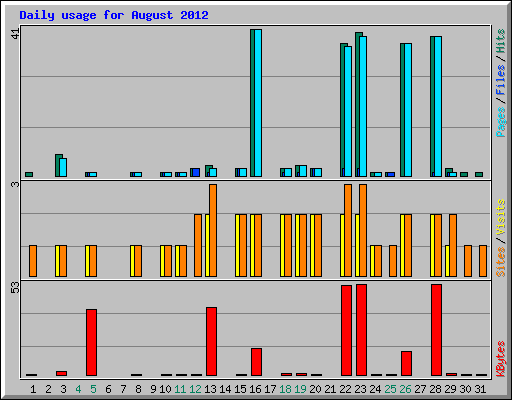Click the orange visits bar for day 31
The height and width of the screenshot is (400, 512).
[483, 261]
